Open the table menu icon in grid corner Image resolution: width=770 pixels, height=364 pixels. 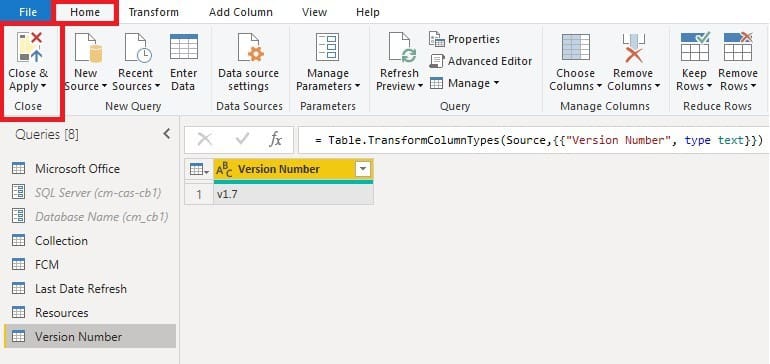tap(199, 169)
